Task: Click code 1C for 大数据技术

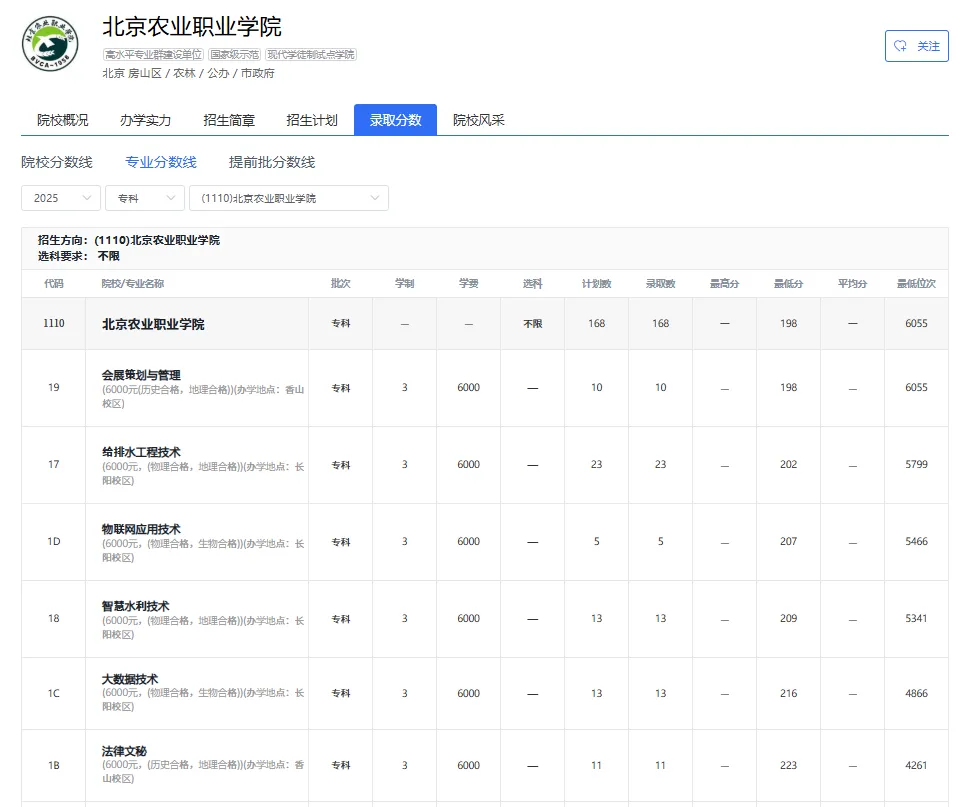Action: pos(53,693)
